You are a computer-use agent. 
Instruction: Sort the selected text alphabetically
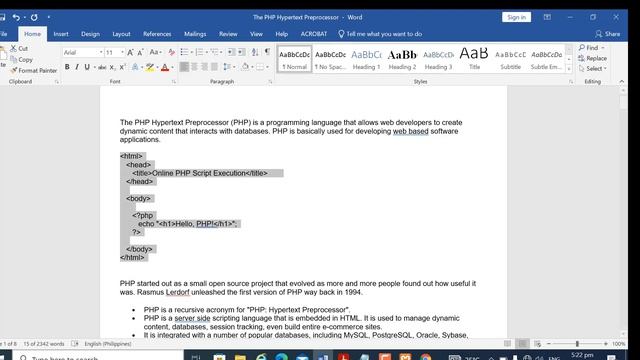coord(255,52)
